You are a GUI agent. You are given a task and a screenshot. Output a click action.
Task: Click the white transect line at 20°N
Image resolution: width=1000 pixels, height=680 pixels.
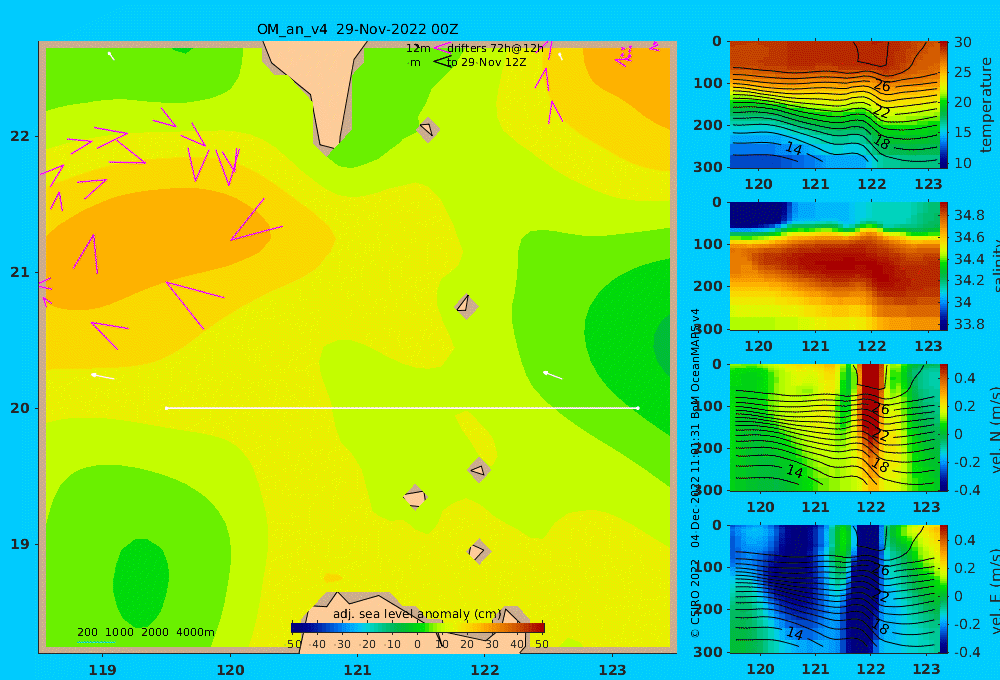(402, 408)
